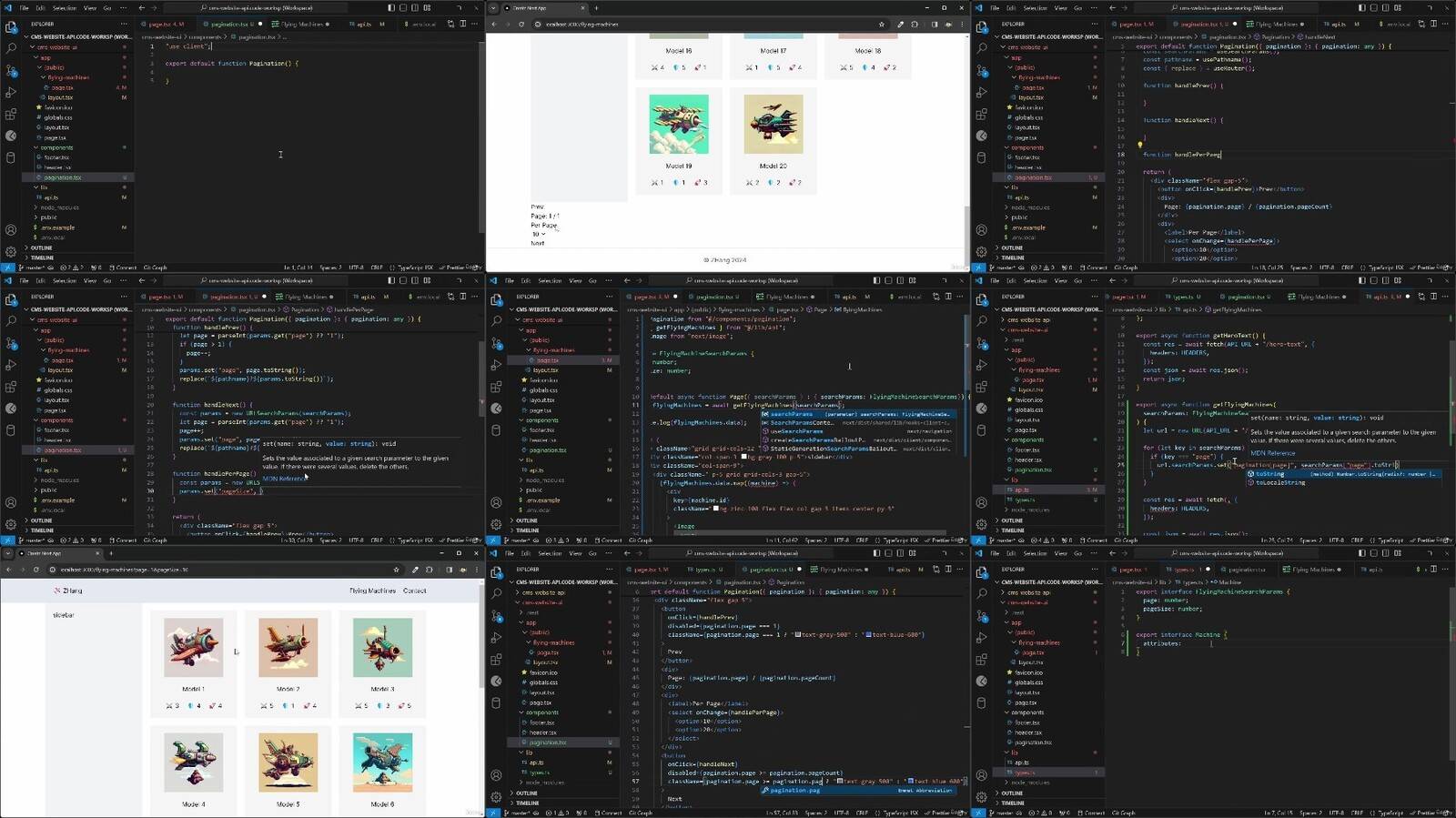Reload the browser tab showing Model 19
This screenshot has width=1456, height=818.
tap(521, 25)
